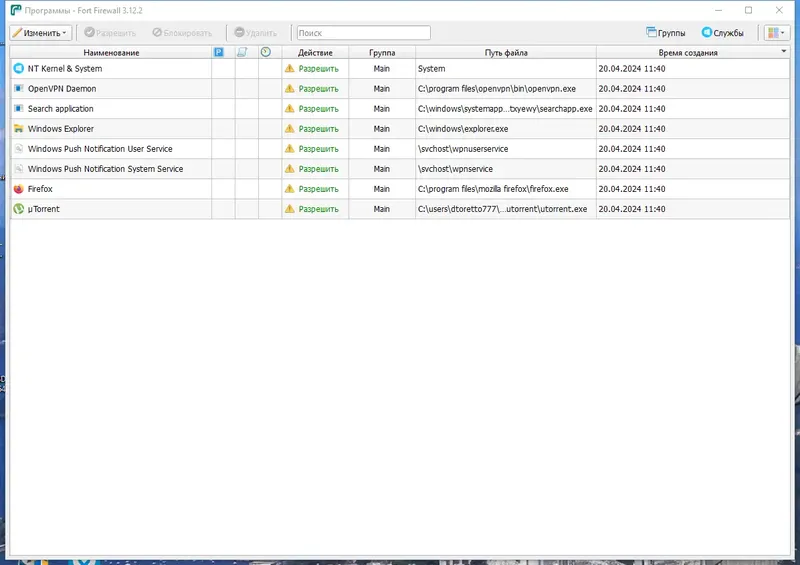
Task: Select the Windows Explorer row name
Action: [61, 129]
